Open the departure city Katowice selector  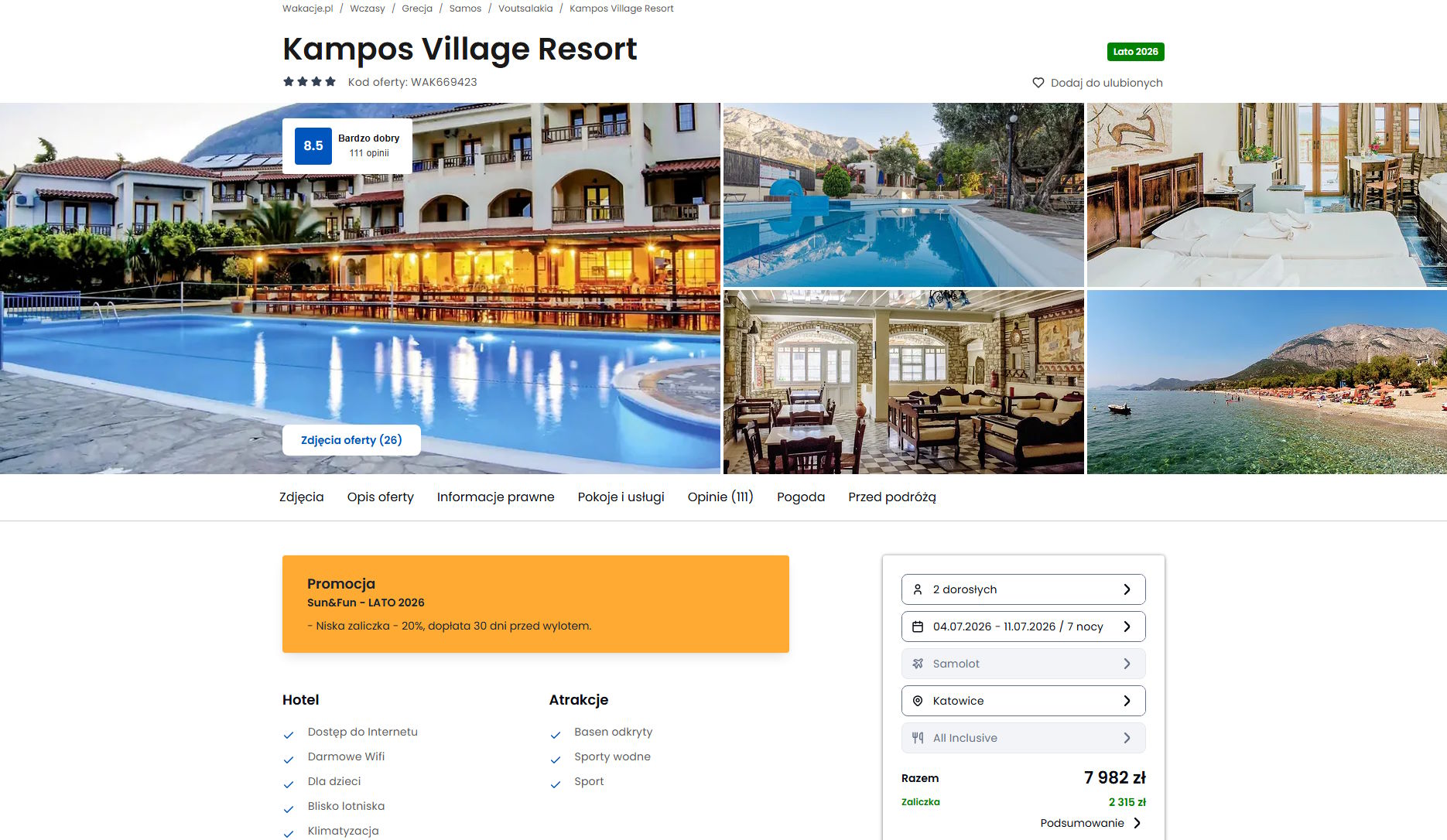click(1023, 701)
